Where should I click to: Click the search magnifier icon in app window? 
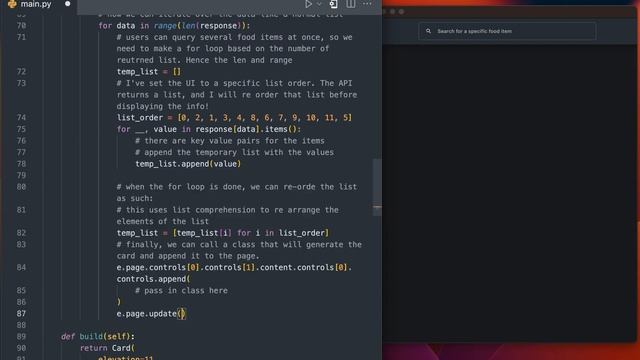point(428,31)
